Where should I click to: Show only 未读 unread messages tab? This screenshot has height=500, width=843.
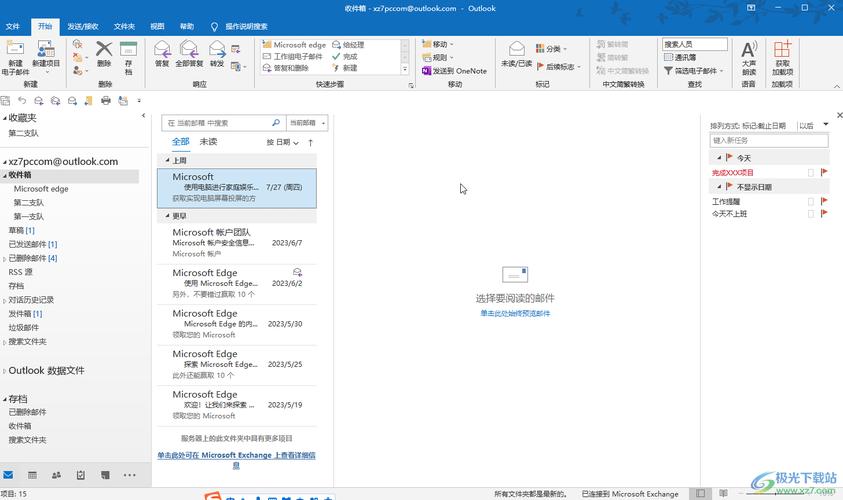(x=208, y=141)
